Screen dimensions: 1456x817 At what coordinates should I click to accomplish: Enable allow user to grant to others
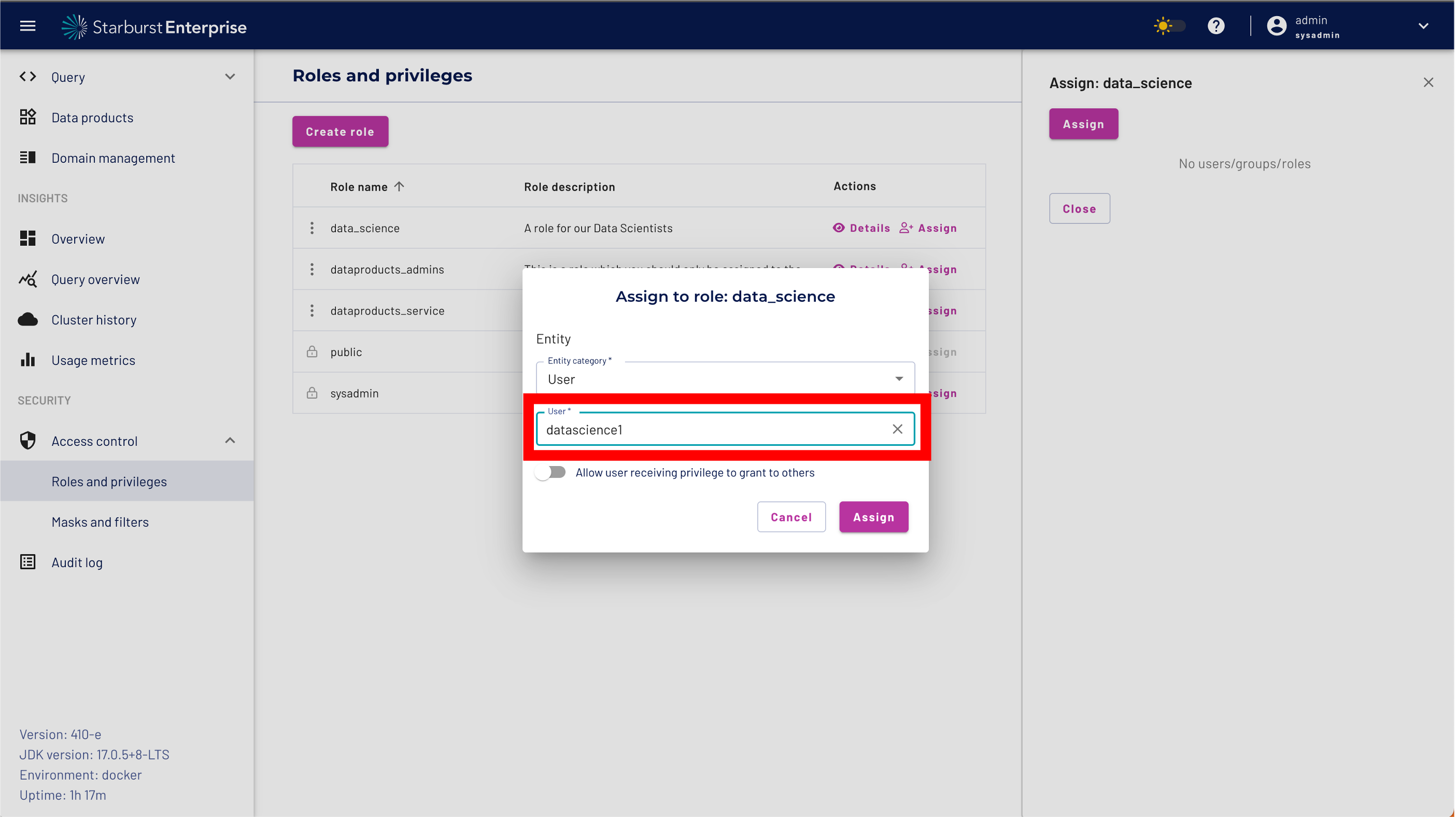(x=550, y=472)
